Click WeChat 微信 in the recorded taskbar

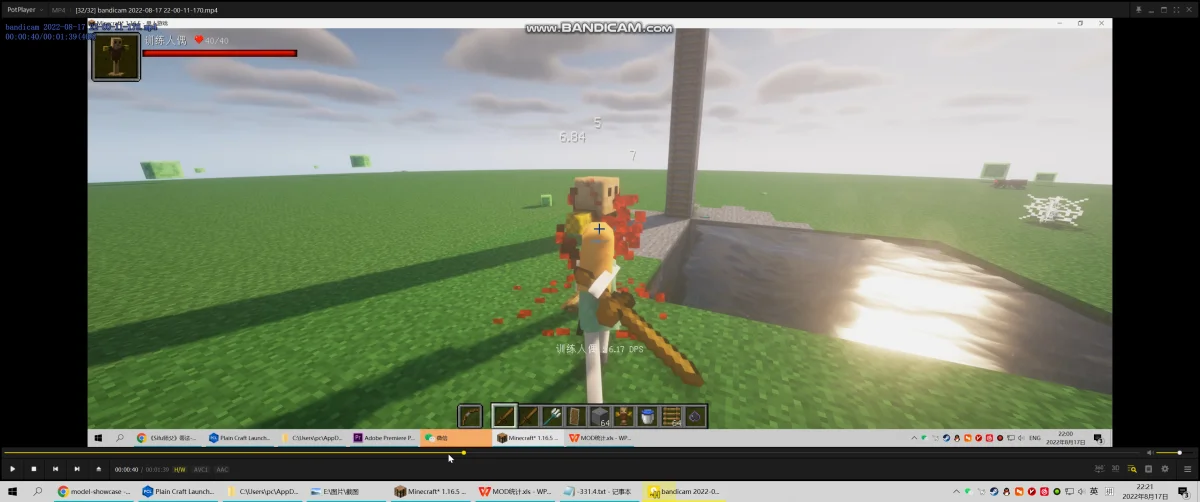click(x=456, y=438)
